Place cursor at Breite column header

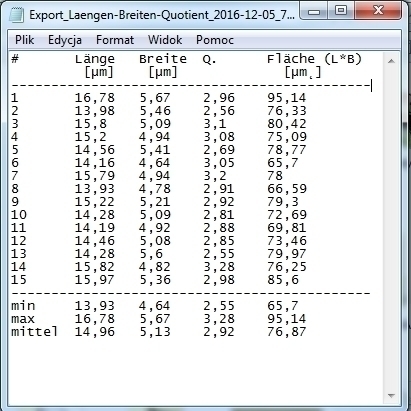coord(163,59)
